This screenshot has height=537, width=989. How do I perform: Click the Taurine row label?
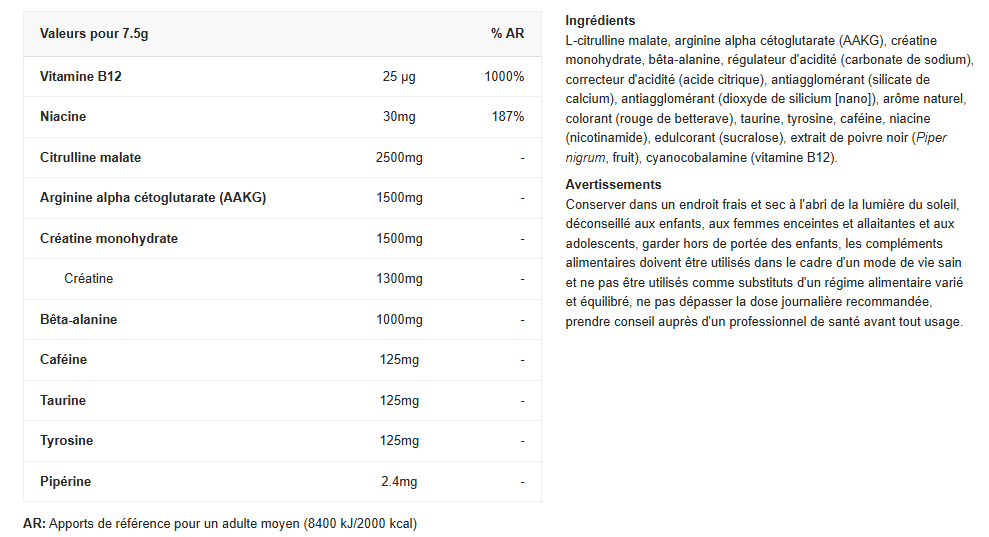click(63, 401)
